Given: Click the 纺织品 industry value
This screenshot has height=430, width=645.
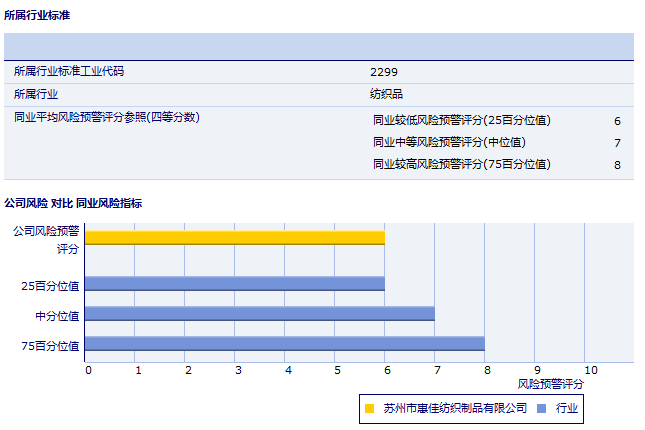Looking at the screenshot, I should click(x=386, y=94).
